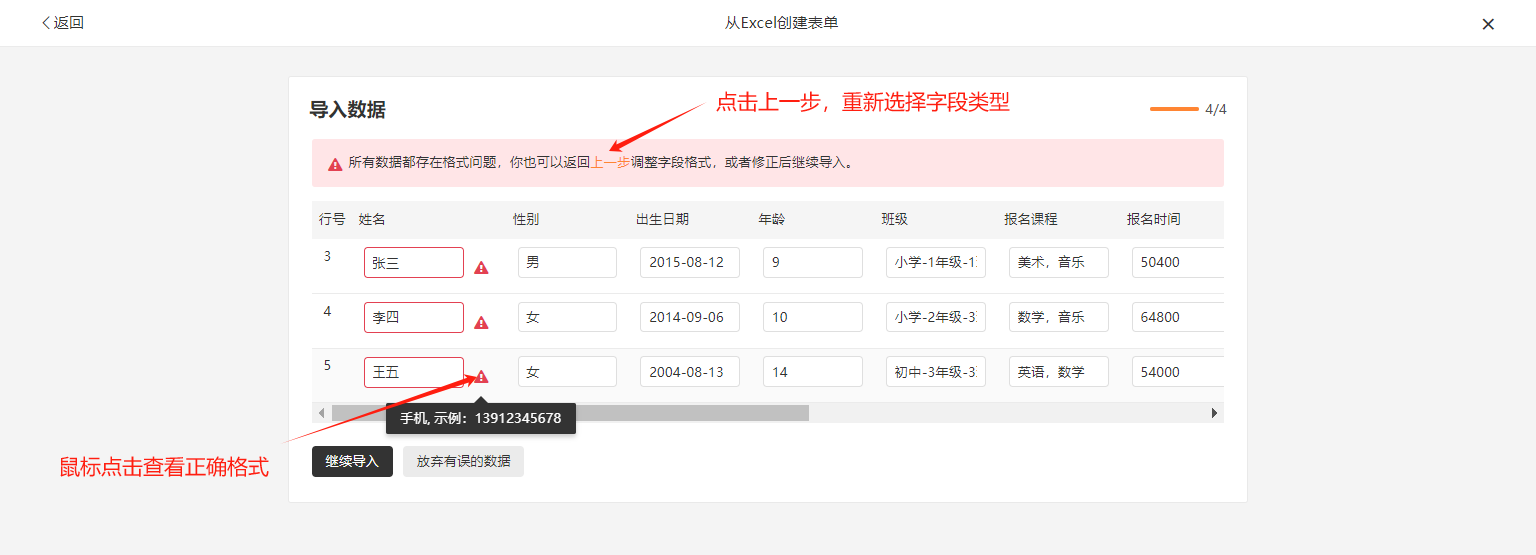
Task: Click the warning icon next to 张三
Action: pyautogui.click(x=481, y=268)
